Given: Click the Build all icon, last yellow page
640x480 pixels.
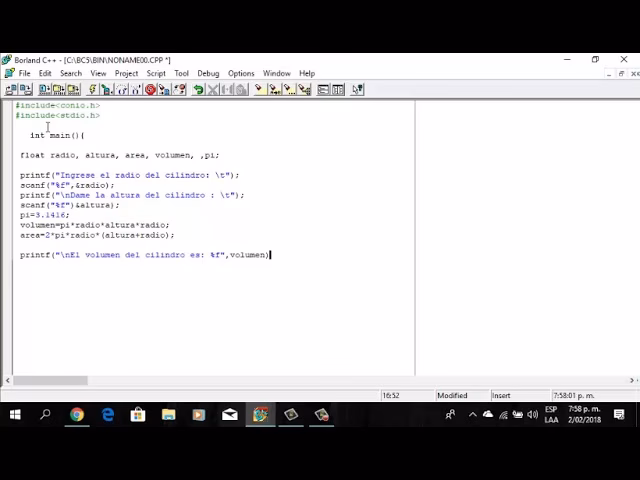Looking at the screenshot, I should [73, 89].
